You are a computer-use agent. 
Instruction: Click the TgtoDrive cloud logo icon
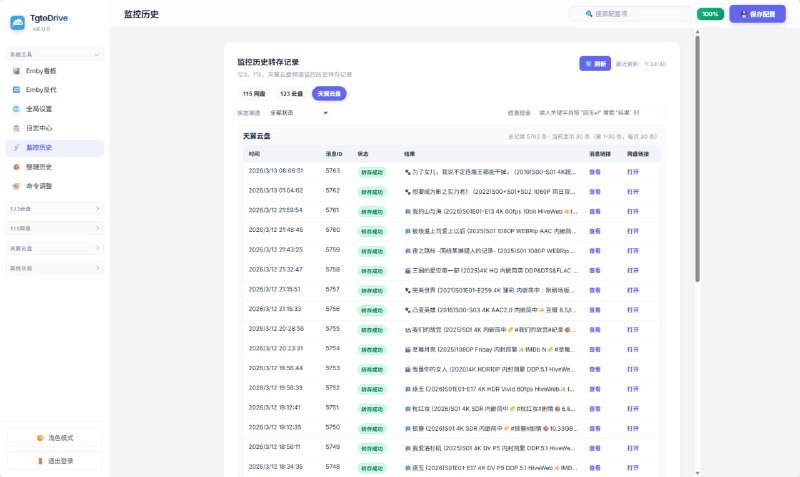pos(17,22)
